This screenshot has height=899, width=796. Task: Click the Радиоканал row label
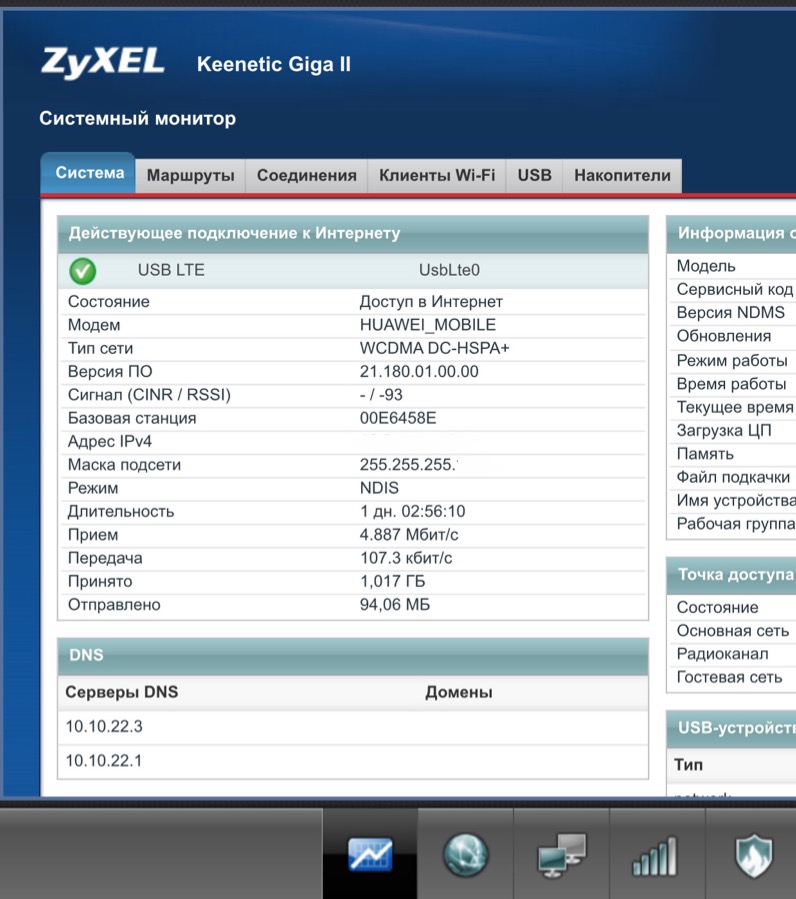[723, 654]
